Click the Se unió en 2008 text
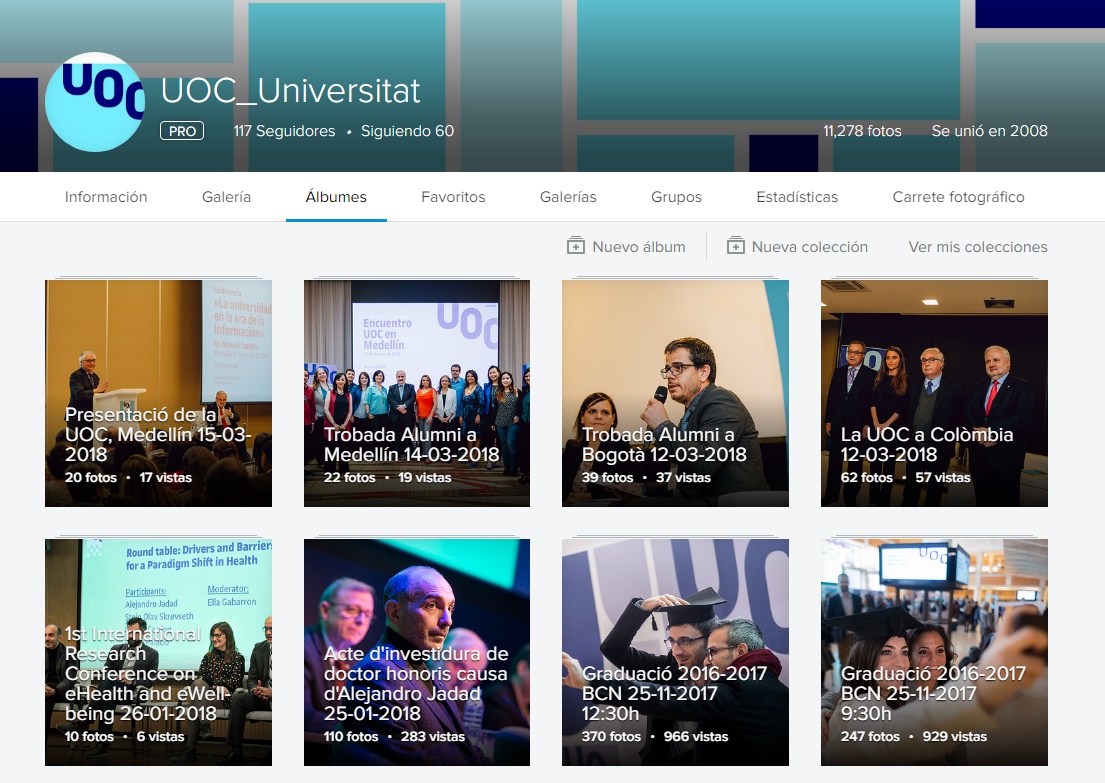 [989, 131]
